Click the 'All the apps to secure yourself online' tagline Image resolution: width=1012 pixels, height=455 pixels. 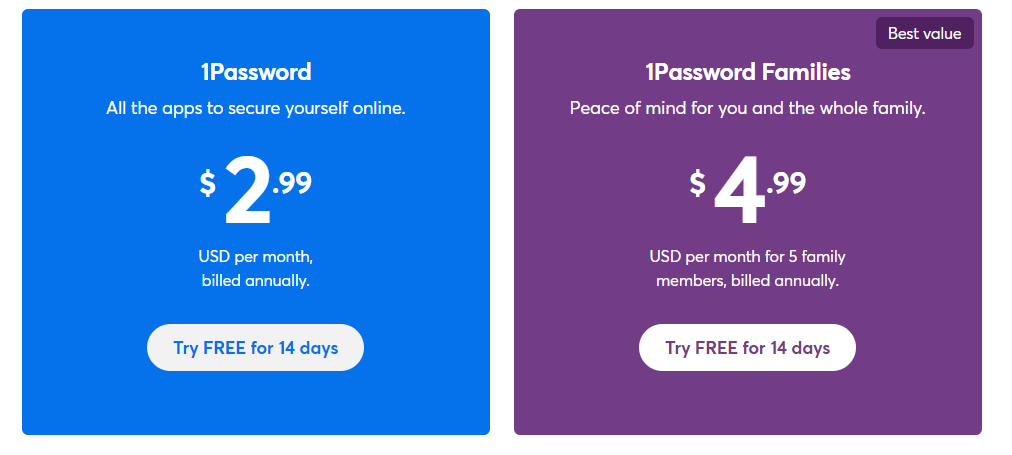click(x=256, y=108)
